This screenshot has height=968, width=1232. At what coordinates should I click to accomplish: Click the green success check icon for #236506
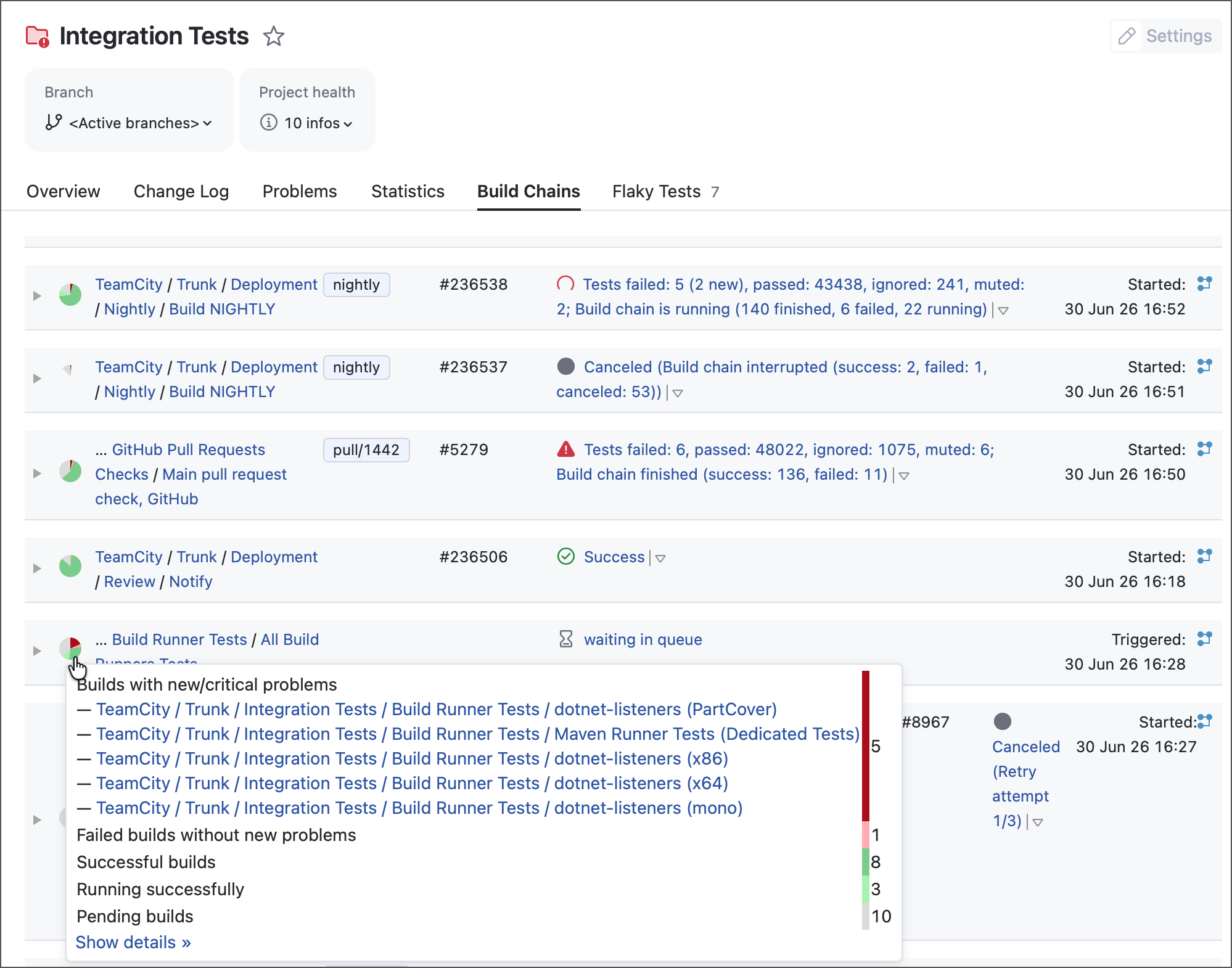pos(565,557)
